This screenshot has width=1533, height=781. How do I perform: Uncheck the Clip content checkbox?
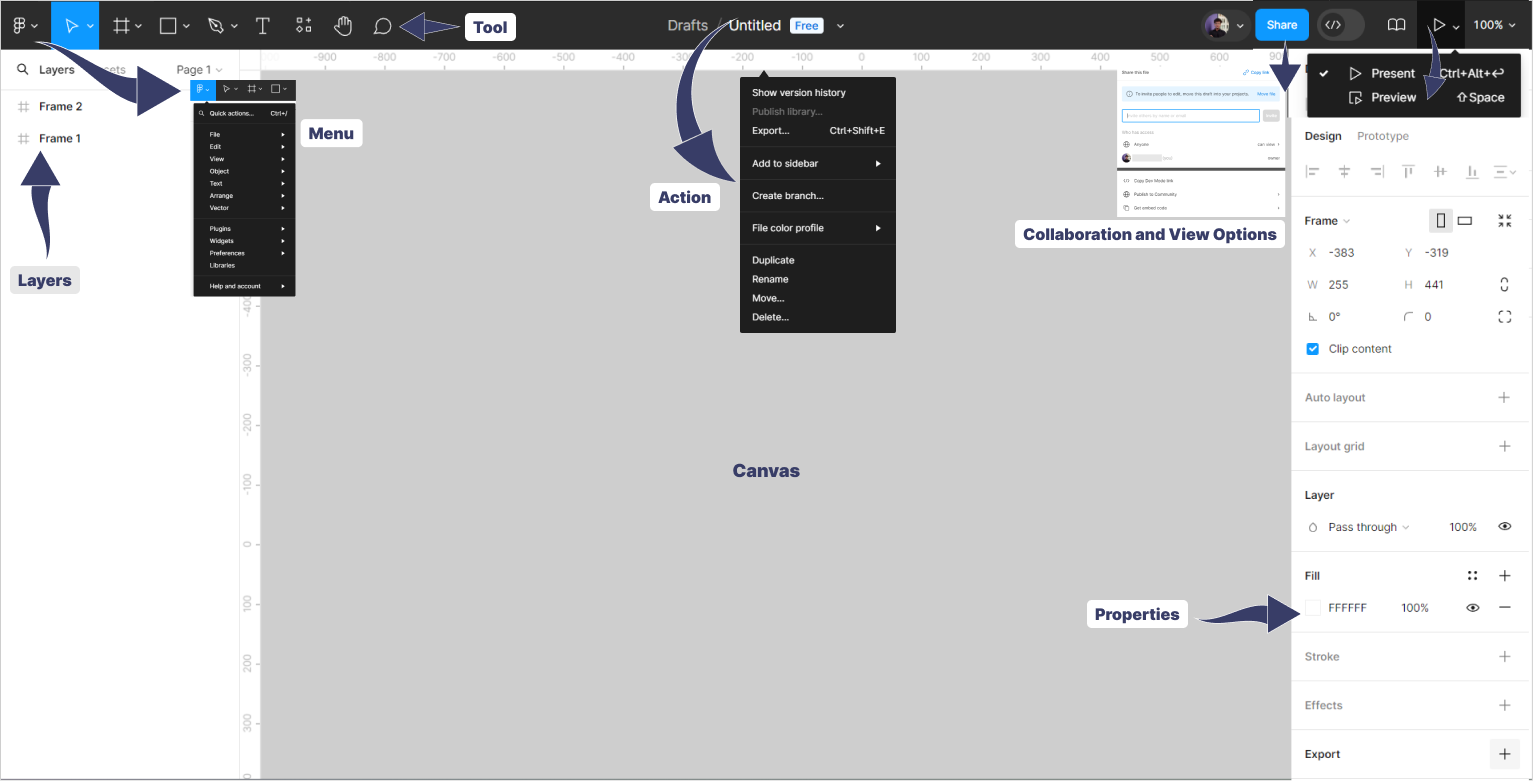click(x=1312, y=349)
